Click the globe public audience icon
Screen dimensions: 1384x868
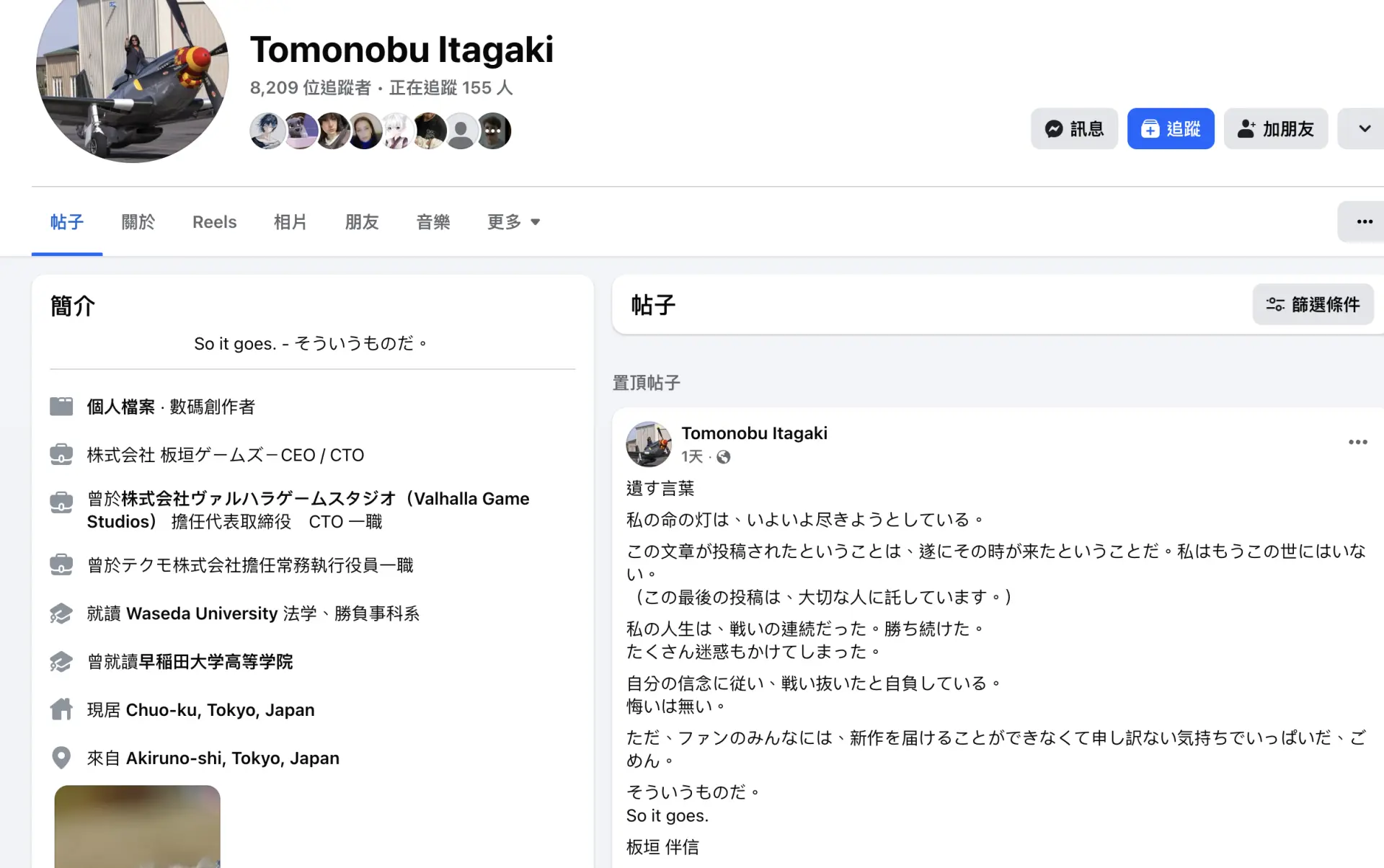click(x=724, y=457)
